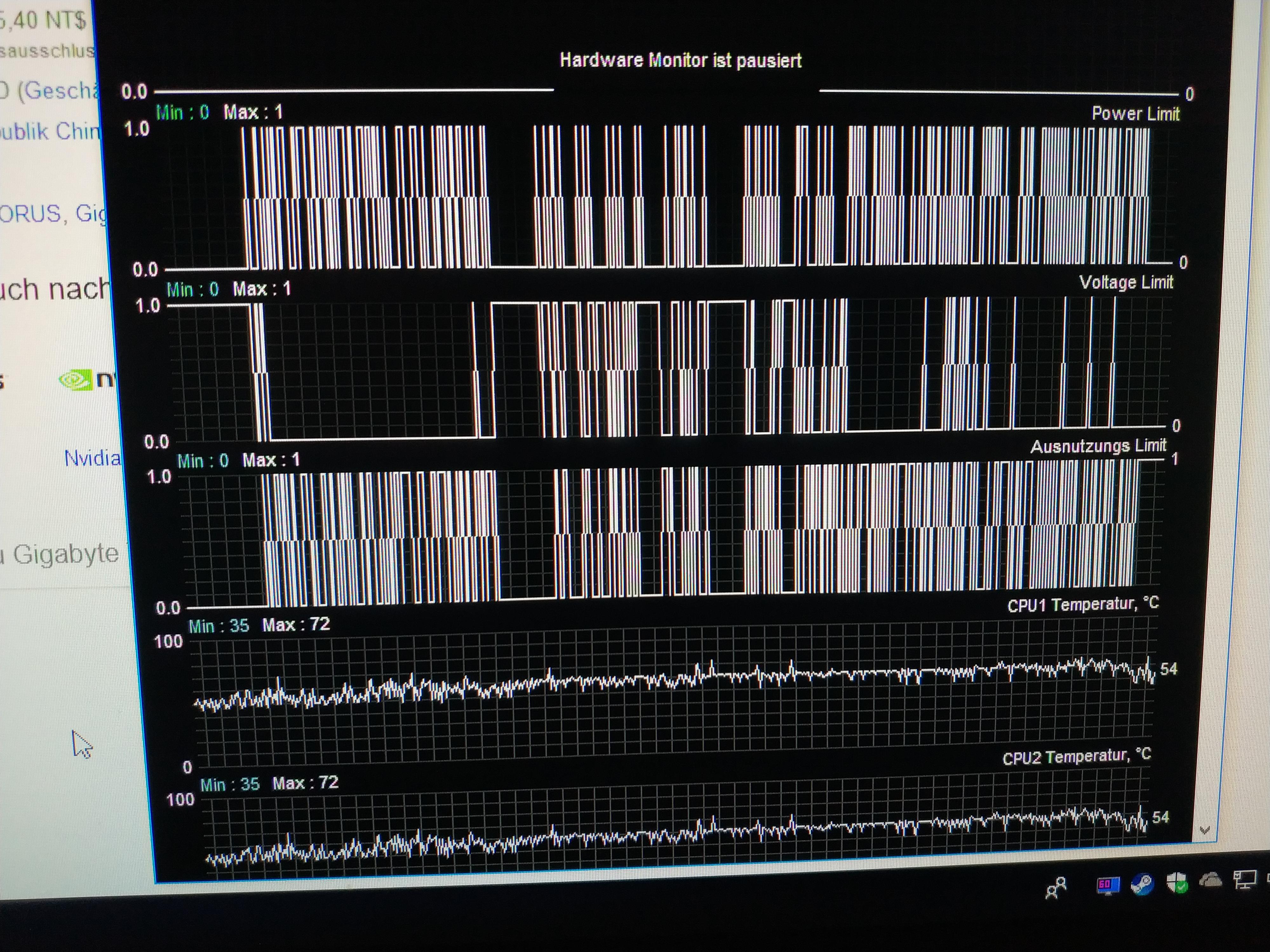Click the RivaTuner 60 FPS tray icon

click(1107, 885)
